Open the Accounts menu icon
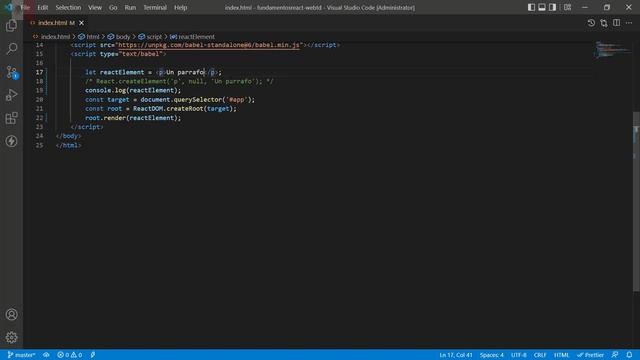This screenshot has height=360, width=640. coord(11,314)
